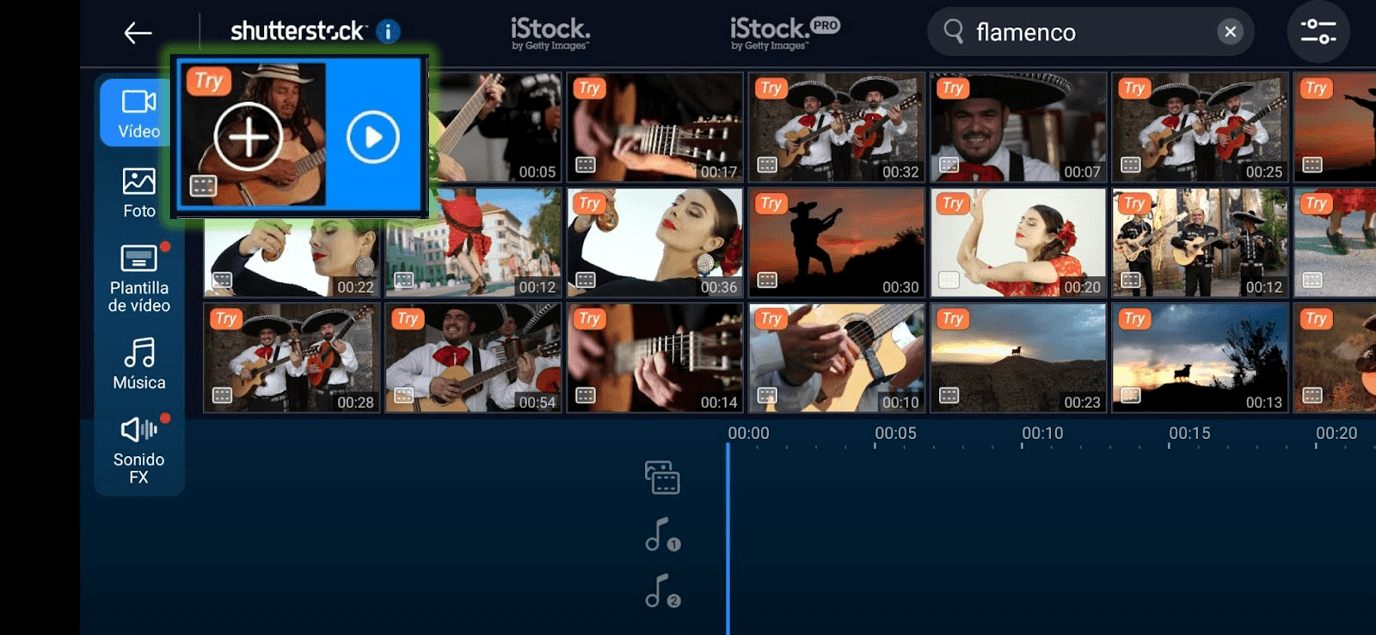
Task: Select the 00:54 mariachi guitar clip
Action: pos(474,358)
